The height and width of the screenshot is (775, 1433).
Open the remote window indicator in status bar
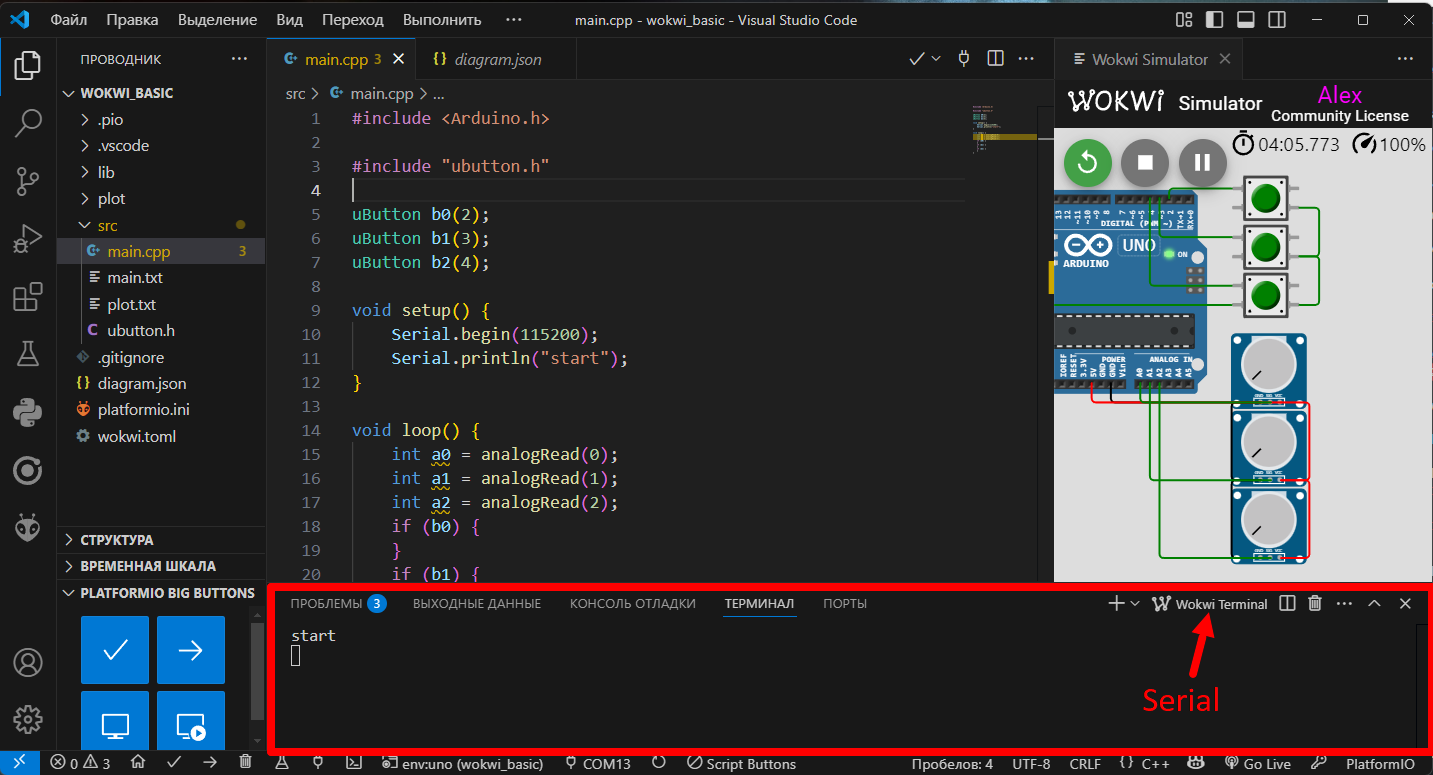pos(19,763)
